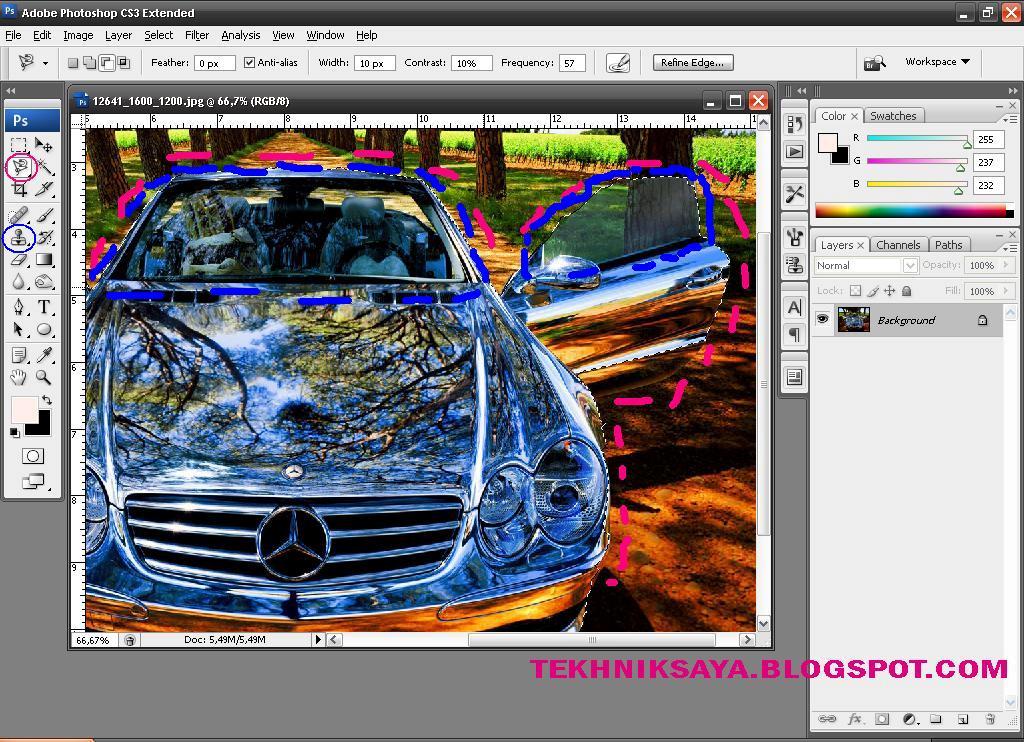Open the Filter menu
1024x742 pixels.
coord(196,35)
